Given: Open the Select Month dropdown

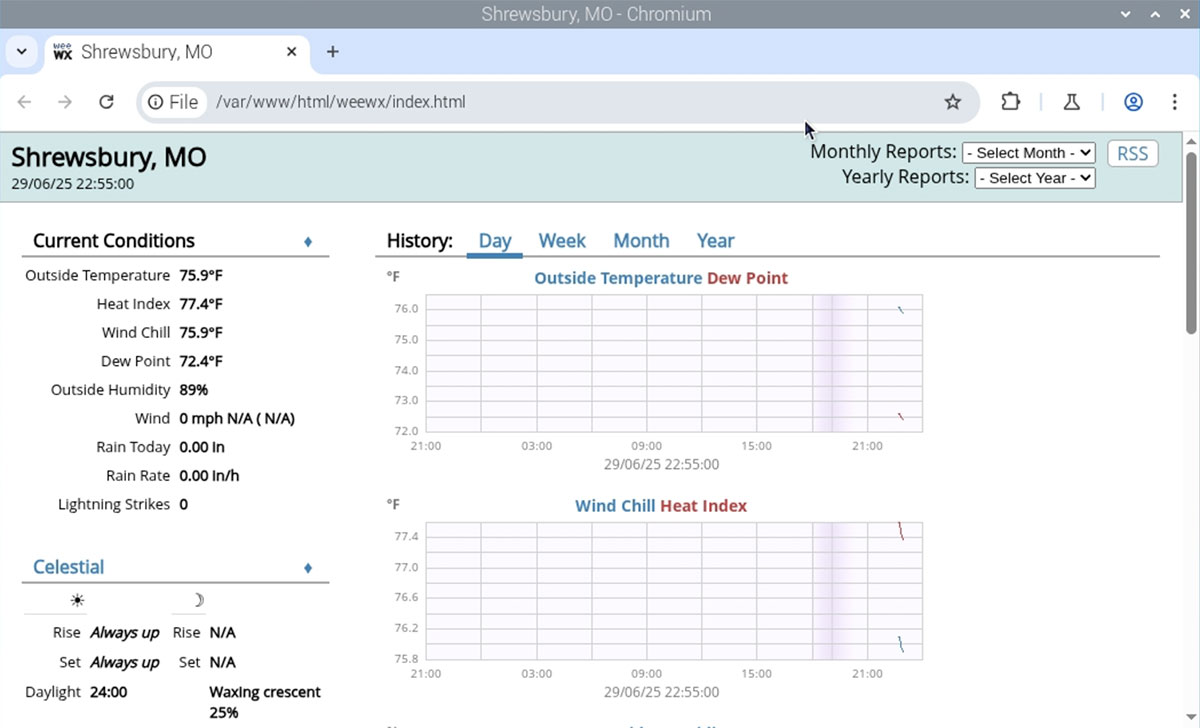Looking at the screenshot, I should tap(1029, 153).
